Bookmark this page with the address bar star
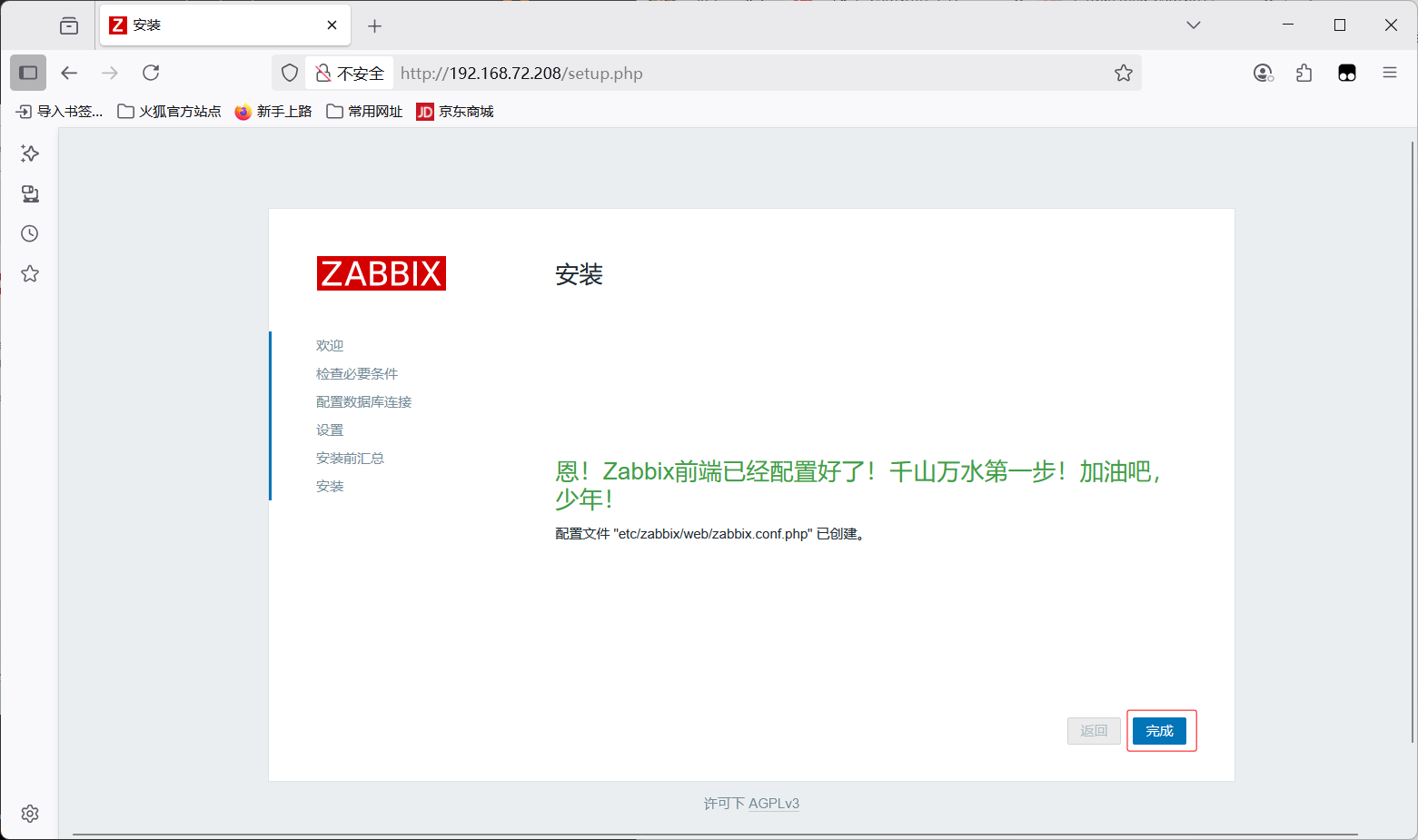 pos(1124,73)
